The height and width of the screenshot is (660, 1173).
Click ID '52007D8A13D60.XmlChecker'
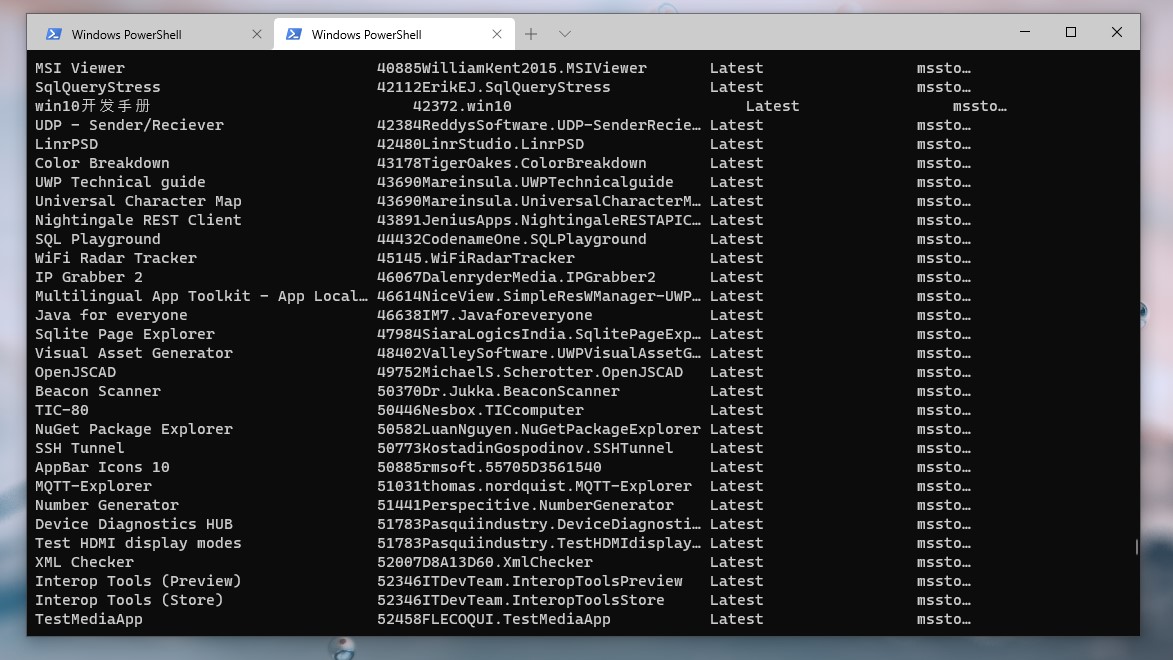485,562
